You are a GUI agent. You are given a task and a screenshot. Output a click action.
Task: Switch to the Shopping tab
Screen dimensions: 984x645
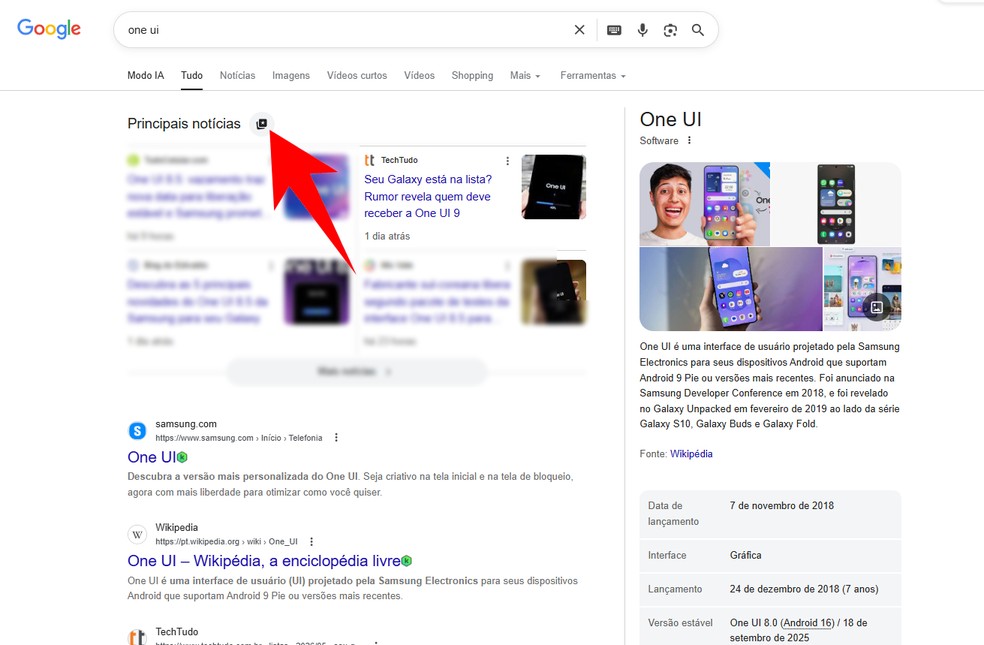[x=472, y=75]
